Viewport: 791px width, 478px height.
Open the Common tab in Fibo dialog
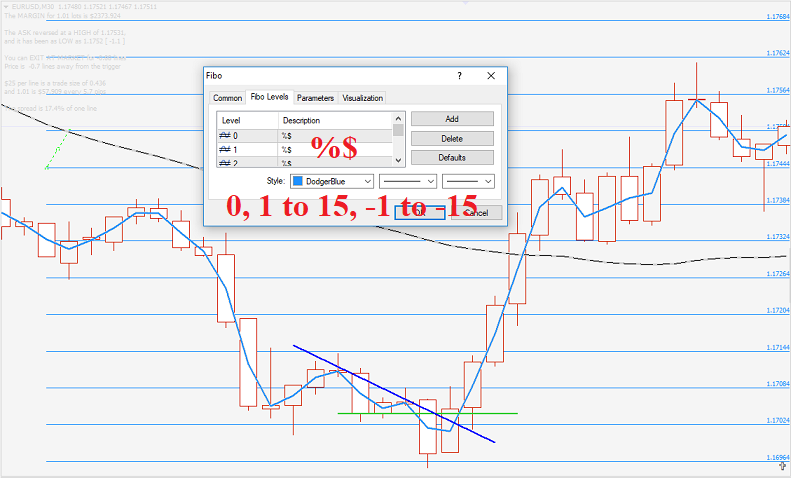(x=228, y=98)
